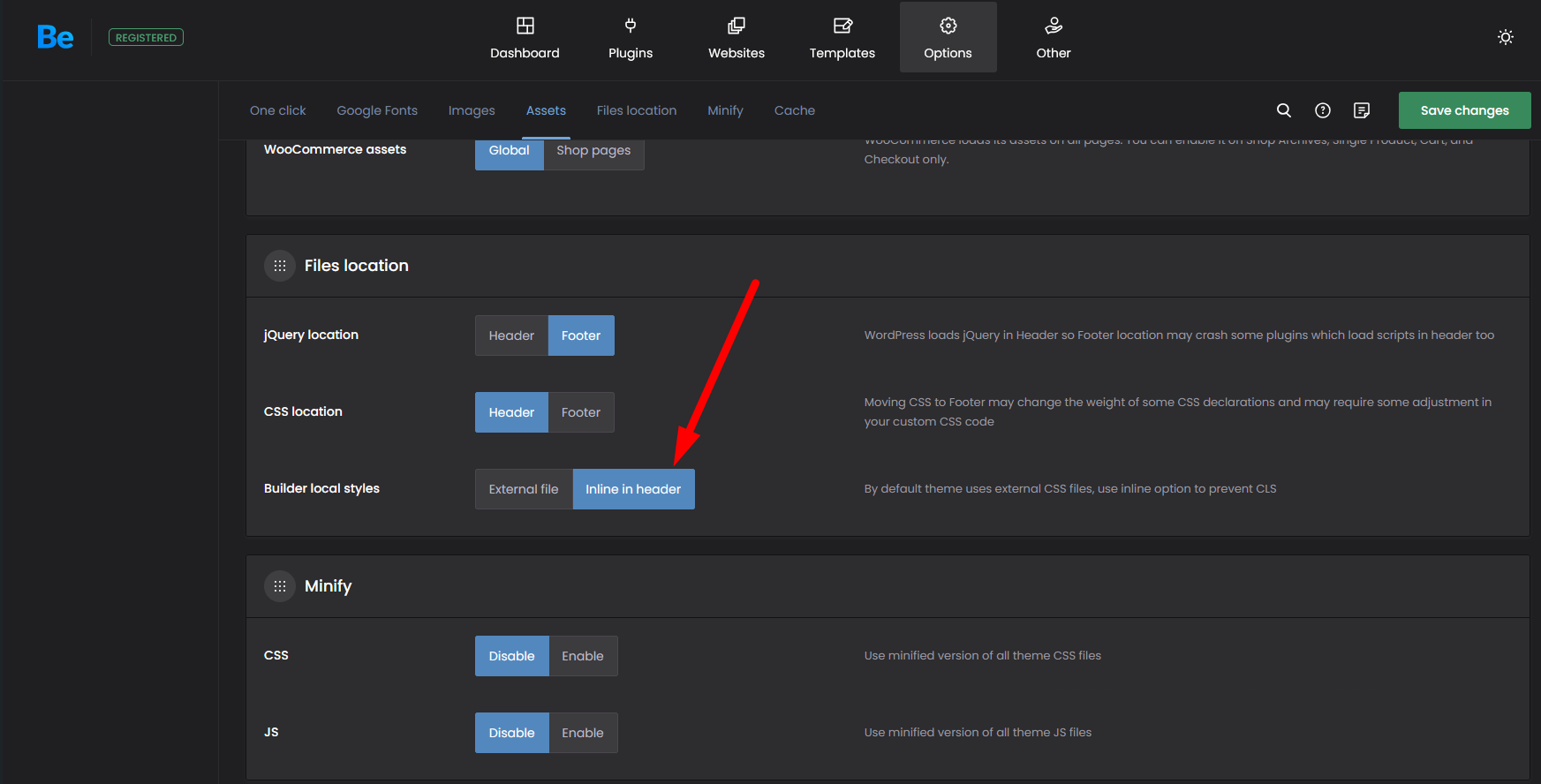The height and width of the screenshot is (784, 1541).
Task: Set WooCommerce assets to Shop pages
Action: (x=593, y=154)
